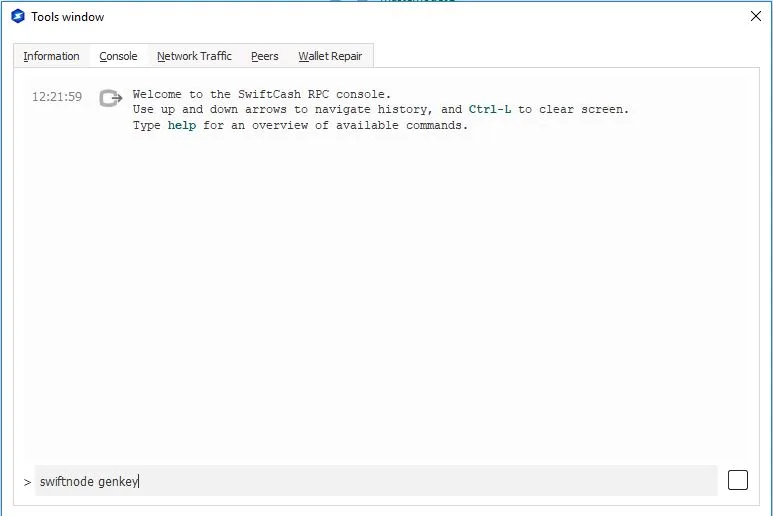Click the 'Tools window' title text

point(68,17)
